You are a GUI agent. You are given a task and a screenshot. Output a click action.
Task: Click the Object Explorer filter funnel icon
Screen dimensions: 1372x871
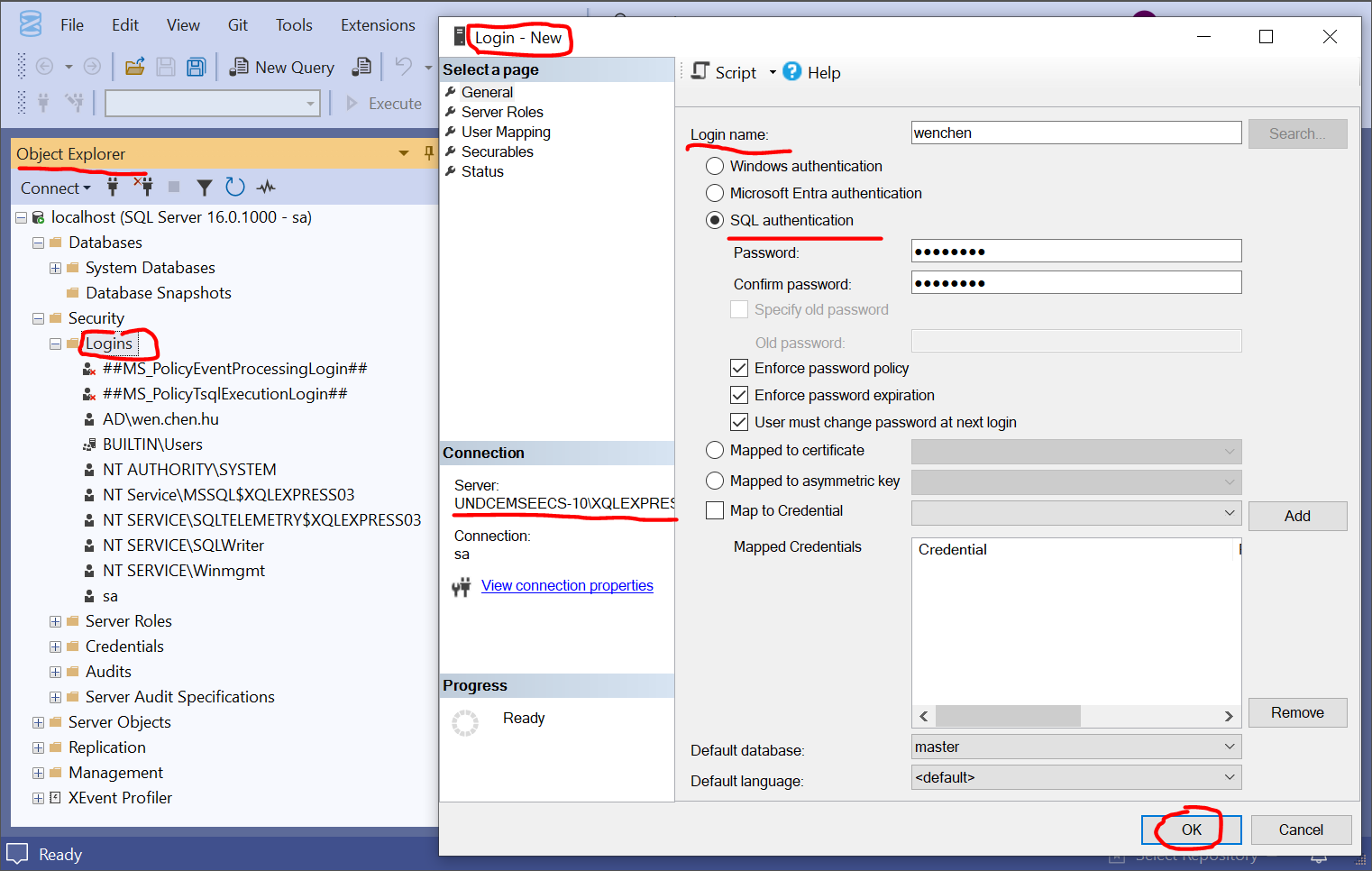205,188
